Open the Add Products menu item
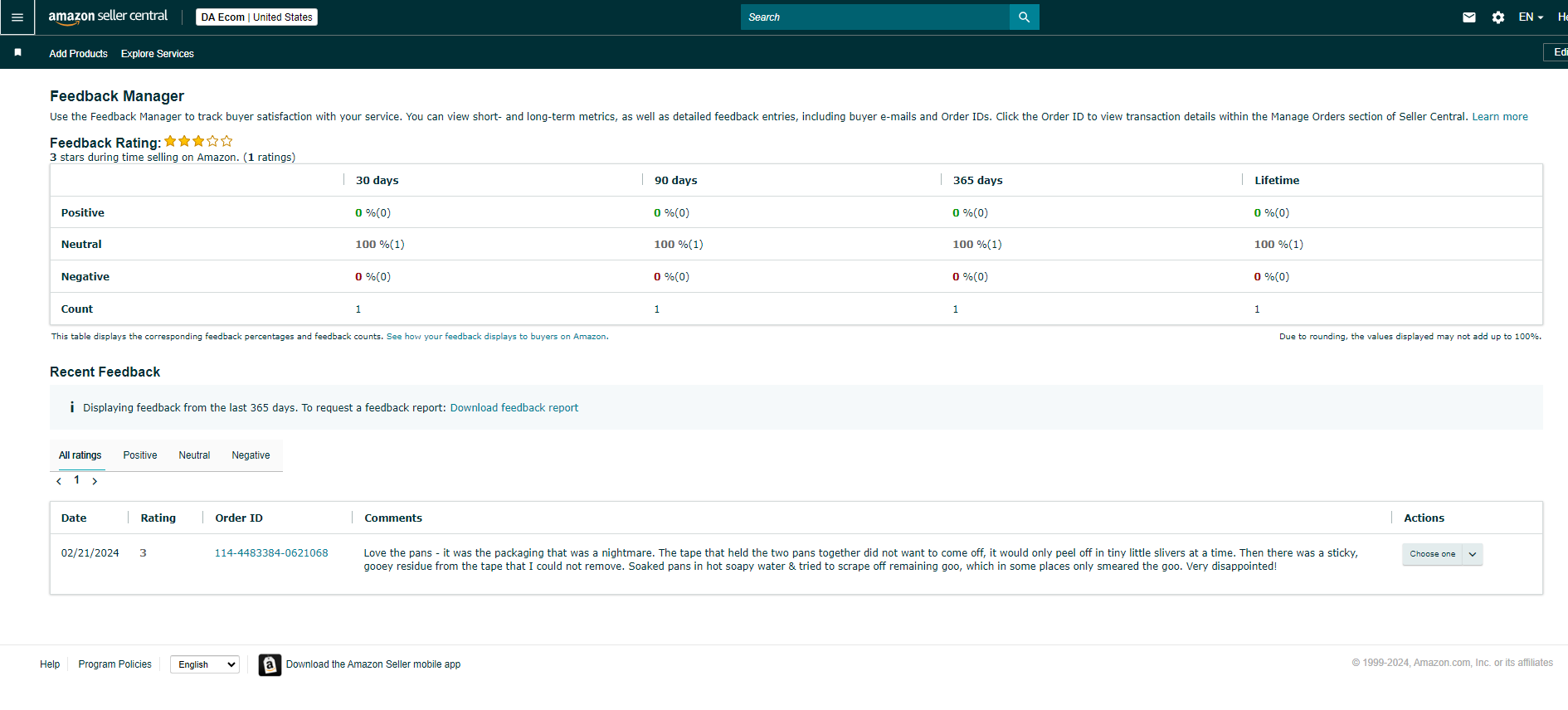 pos(78,54)
